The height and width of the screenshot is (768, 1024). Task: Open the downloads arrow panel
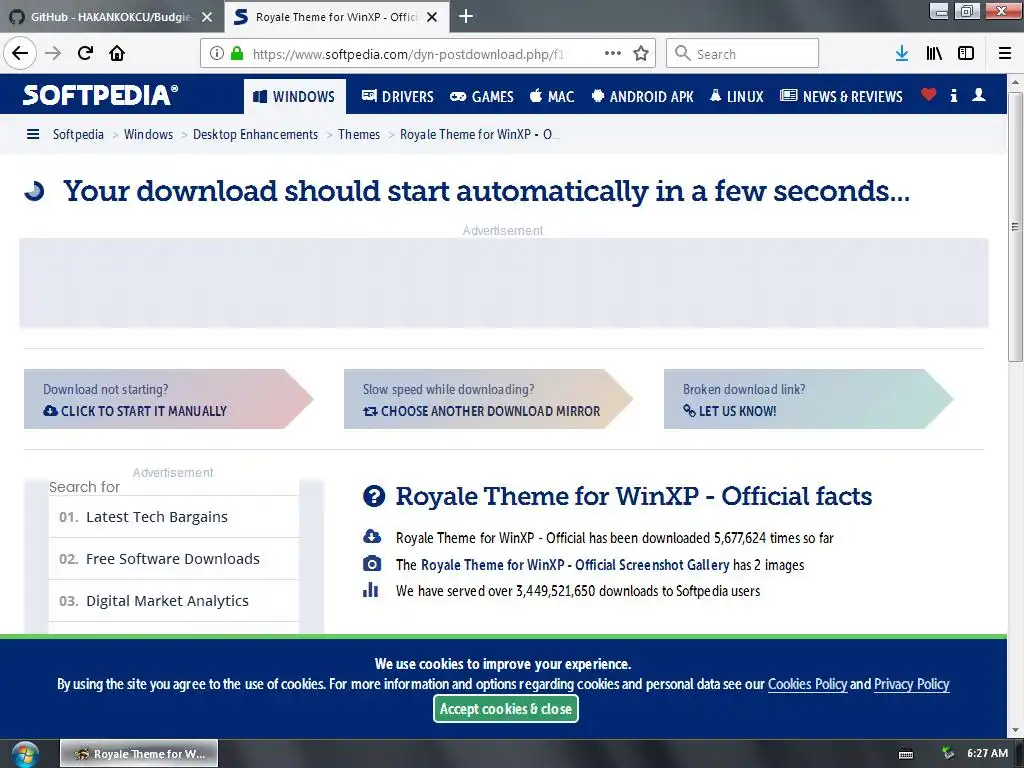[902, 53]
